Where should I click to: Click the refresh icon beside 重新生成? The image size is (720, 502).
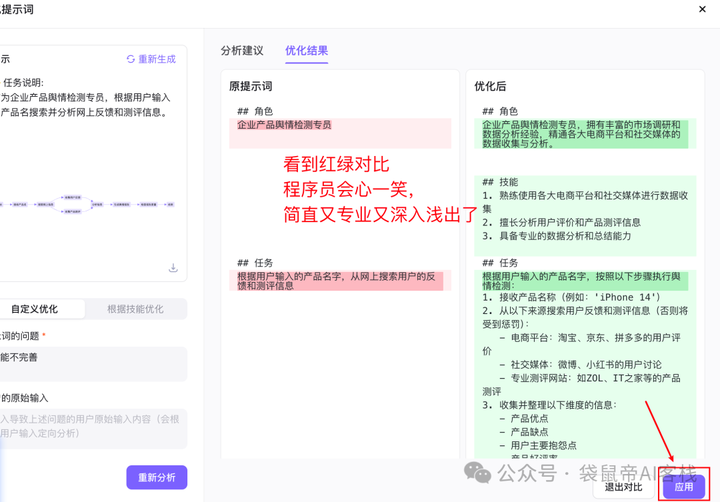pyautogui.click(x=131, y=59)
